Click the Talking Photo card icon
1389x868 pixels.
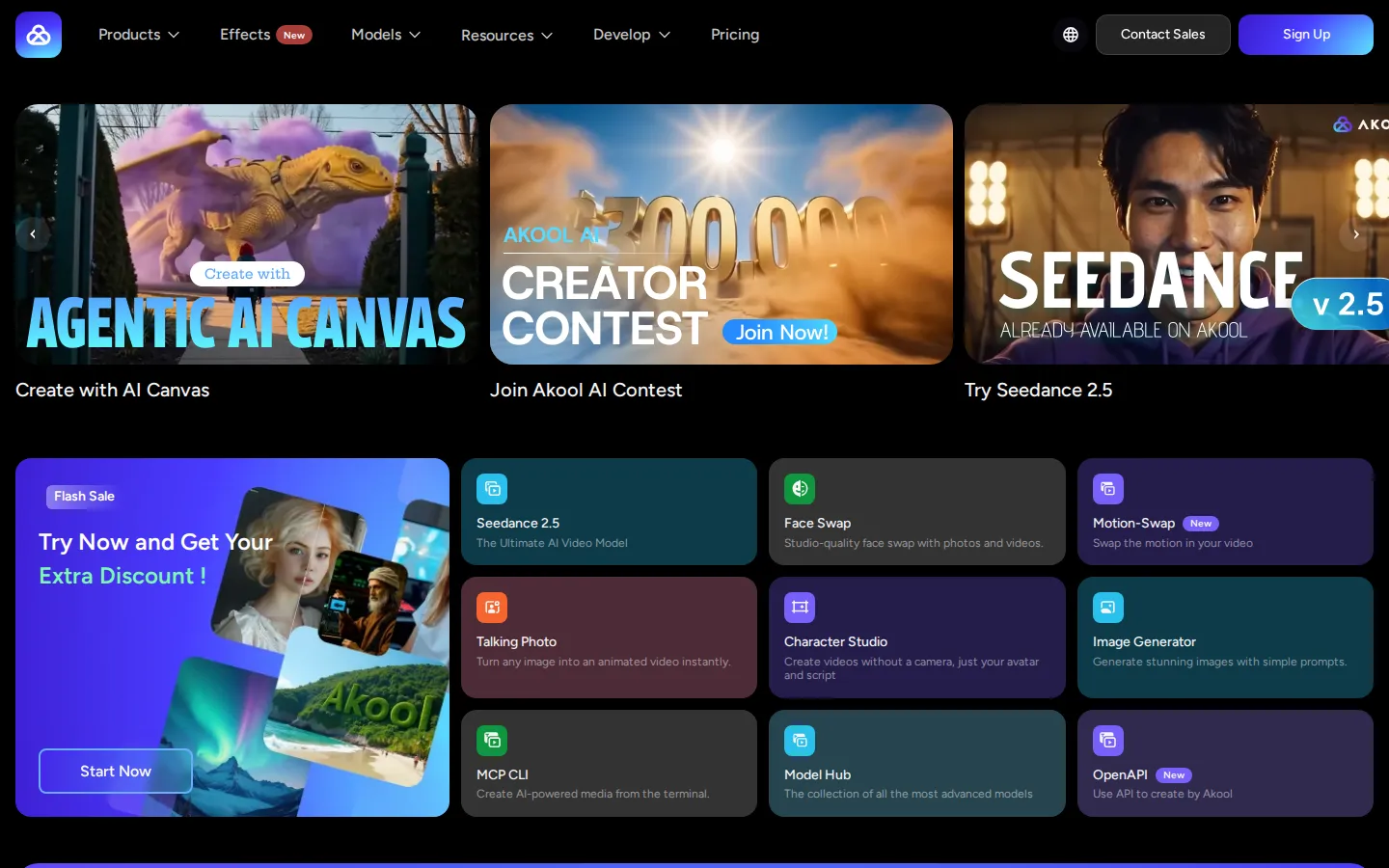492,608
